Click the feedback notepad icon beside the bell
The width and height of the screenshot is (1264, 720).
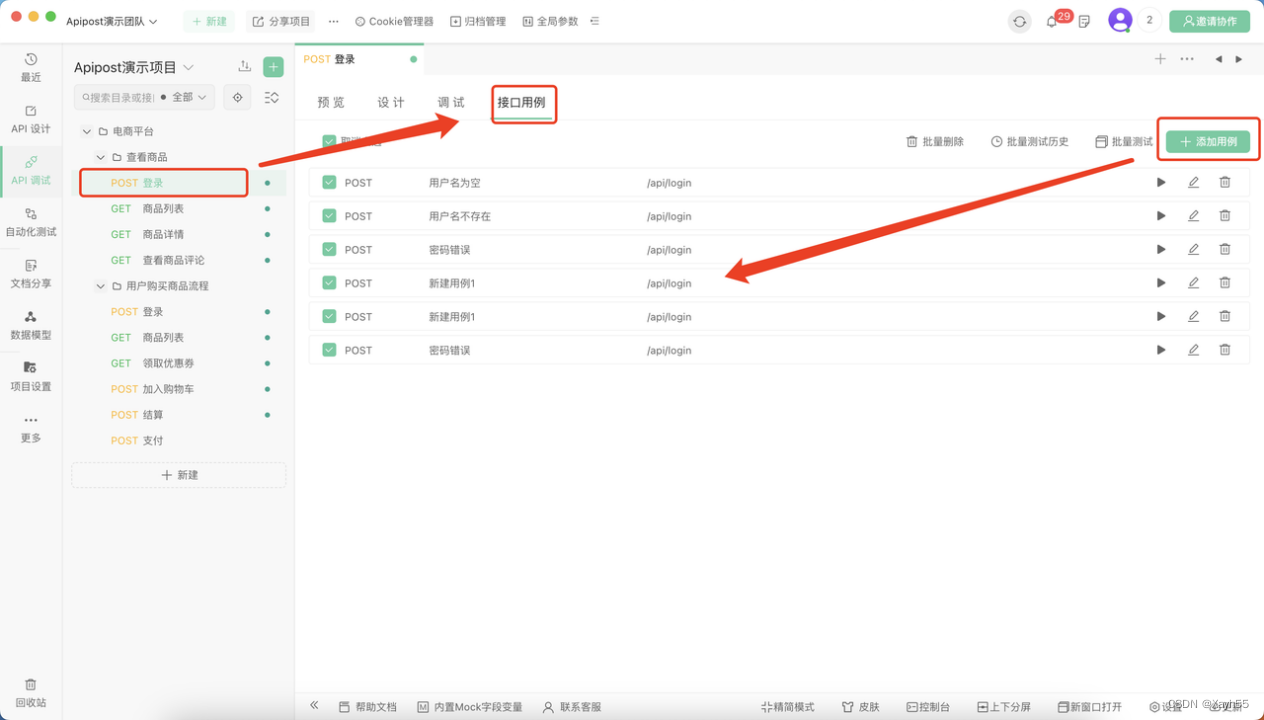coord(1084,21)
